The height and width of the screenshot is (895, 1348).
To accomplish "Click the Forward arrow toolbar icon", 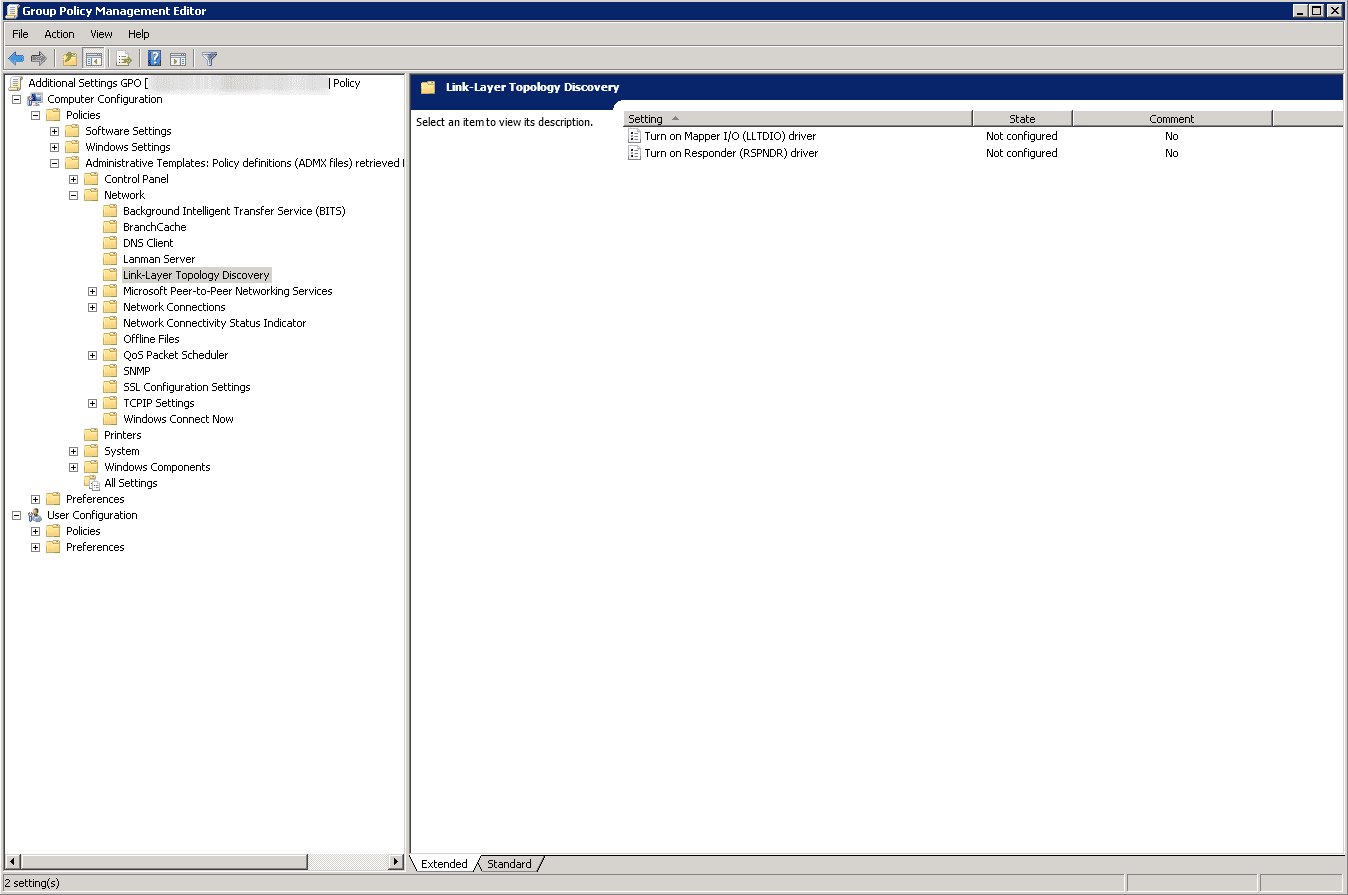I will point(39,59).
